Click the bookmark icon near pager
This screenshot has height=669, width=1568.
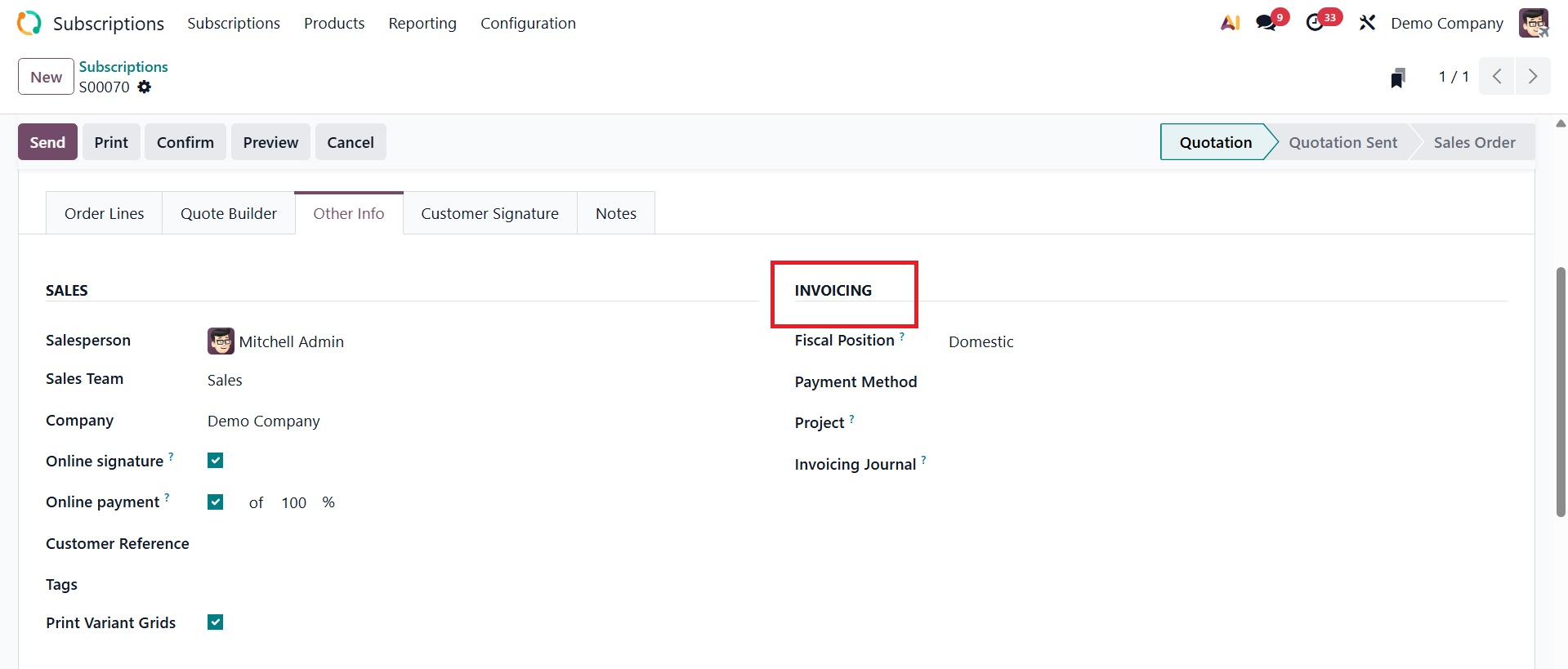pos(1398,78)
